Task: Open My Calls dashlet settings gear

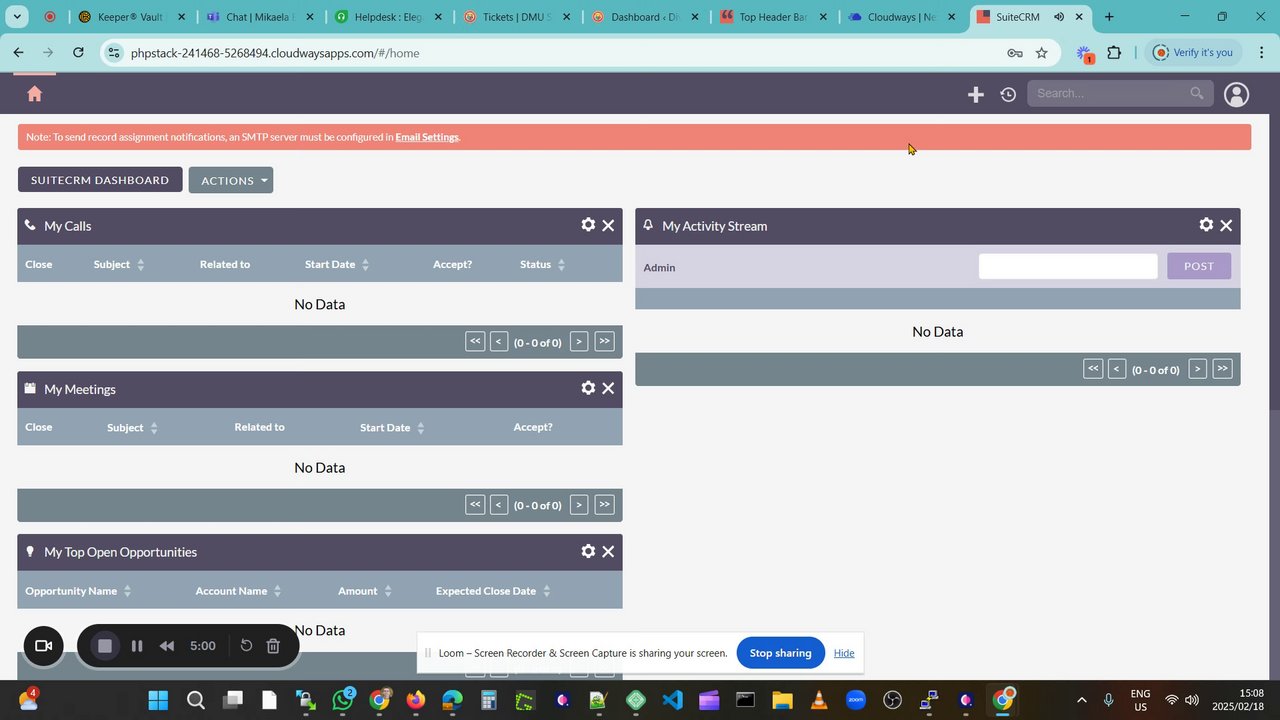Action: tap(588, 225)
